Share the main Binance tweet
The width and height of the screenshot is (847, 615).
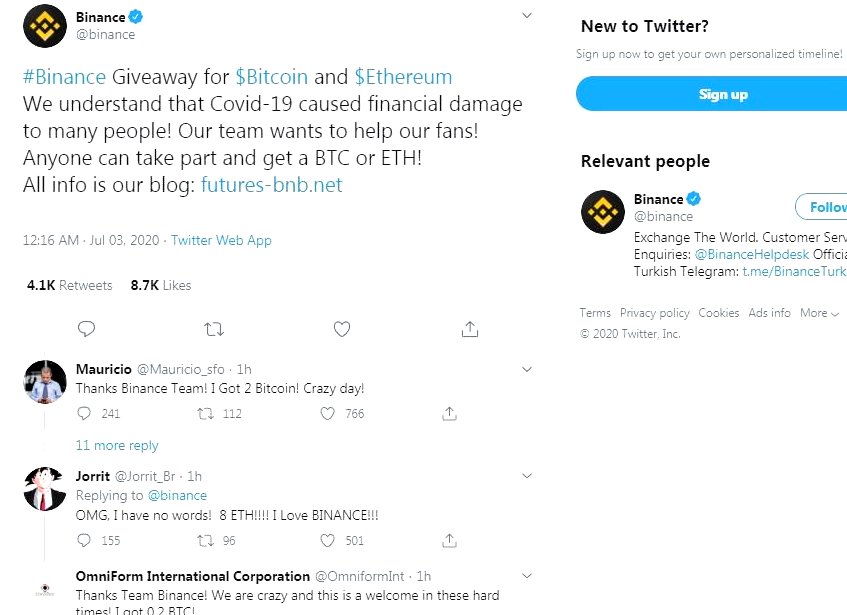pos(469,328)
